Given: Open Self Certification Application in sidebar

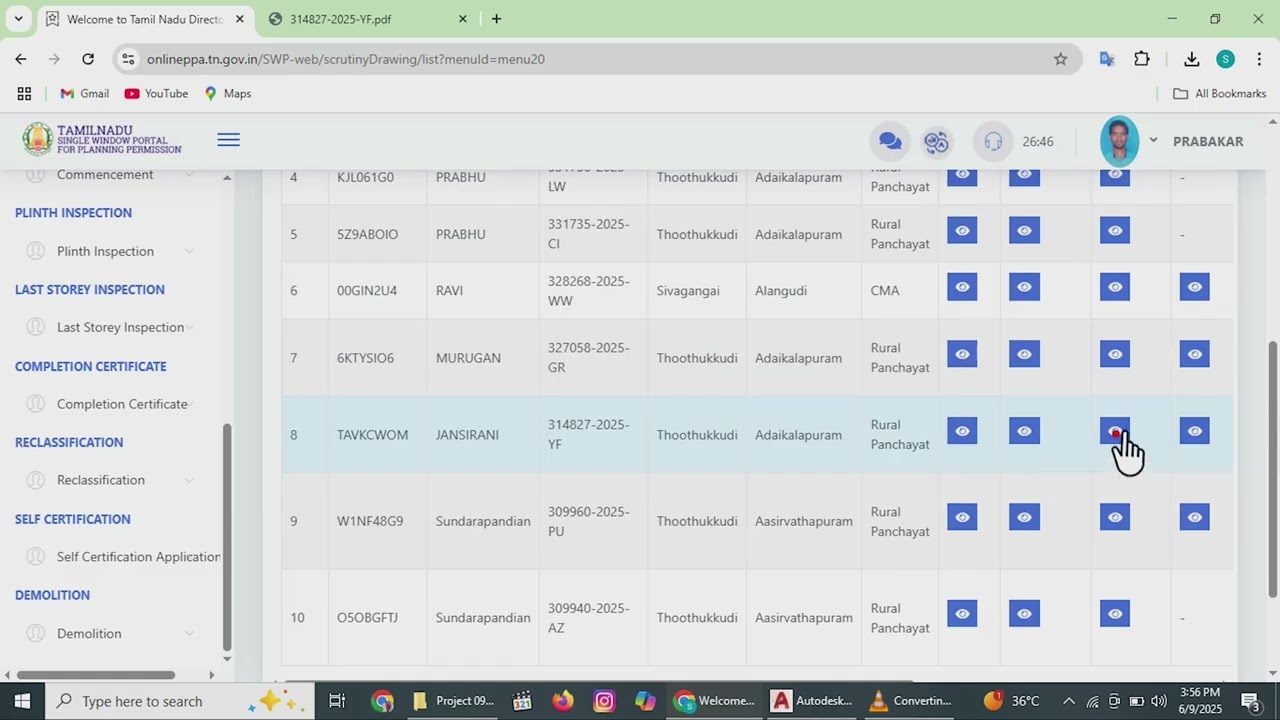Looking at the screenshot, I should coord(122,557).
